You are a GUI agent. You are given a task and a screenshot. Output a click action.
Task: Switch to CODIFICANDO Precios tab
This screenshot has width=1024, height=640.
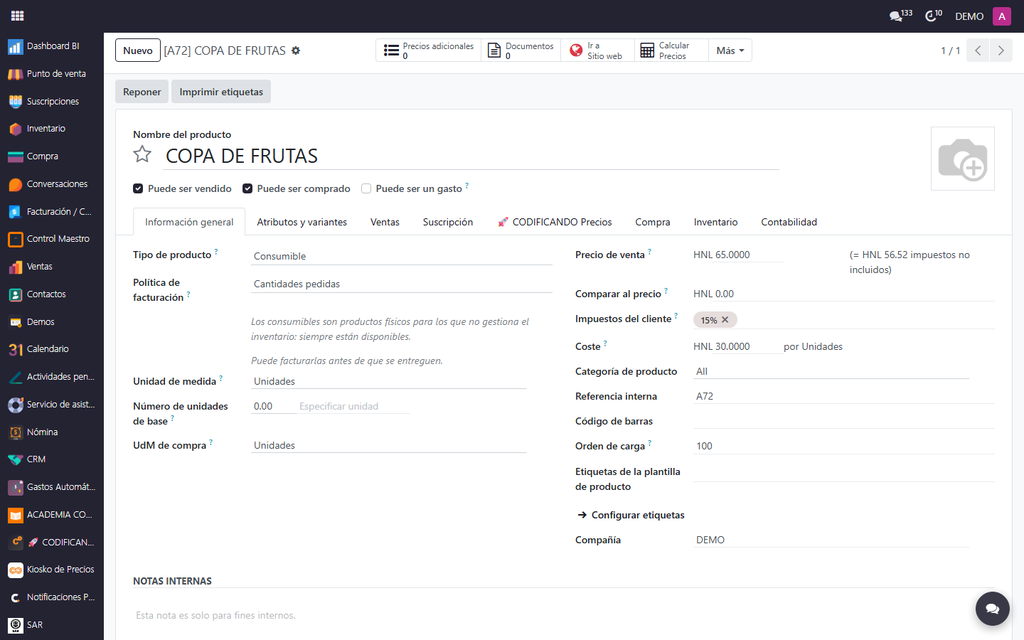click(x=554, y=222)
